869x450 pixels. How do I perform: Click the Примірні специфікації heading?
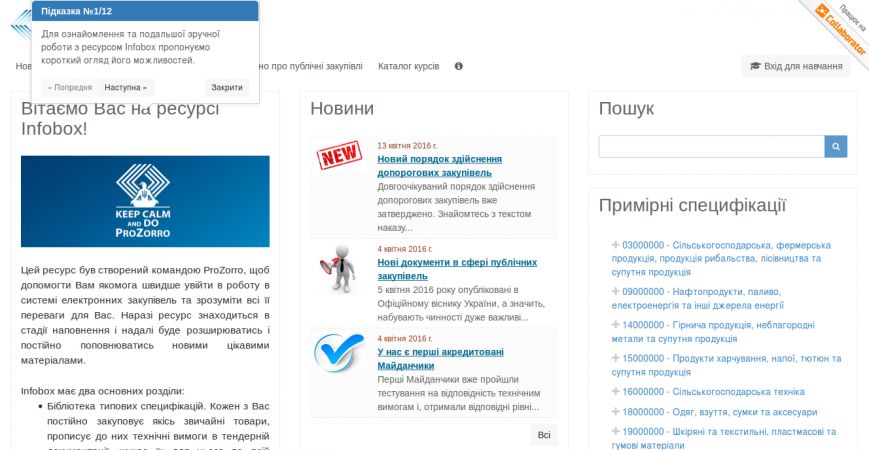tap(692, 206)
